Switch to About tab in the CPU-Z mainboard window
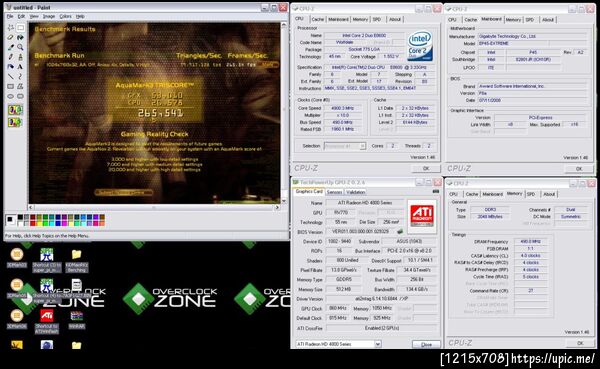This screenshot has width=600, height=369. pos(548,20)
